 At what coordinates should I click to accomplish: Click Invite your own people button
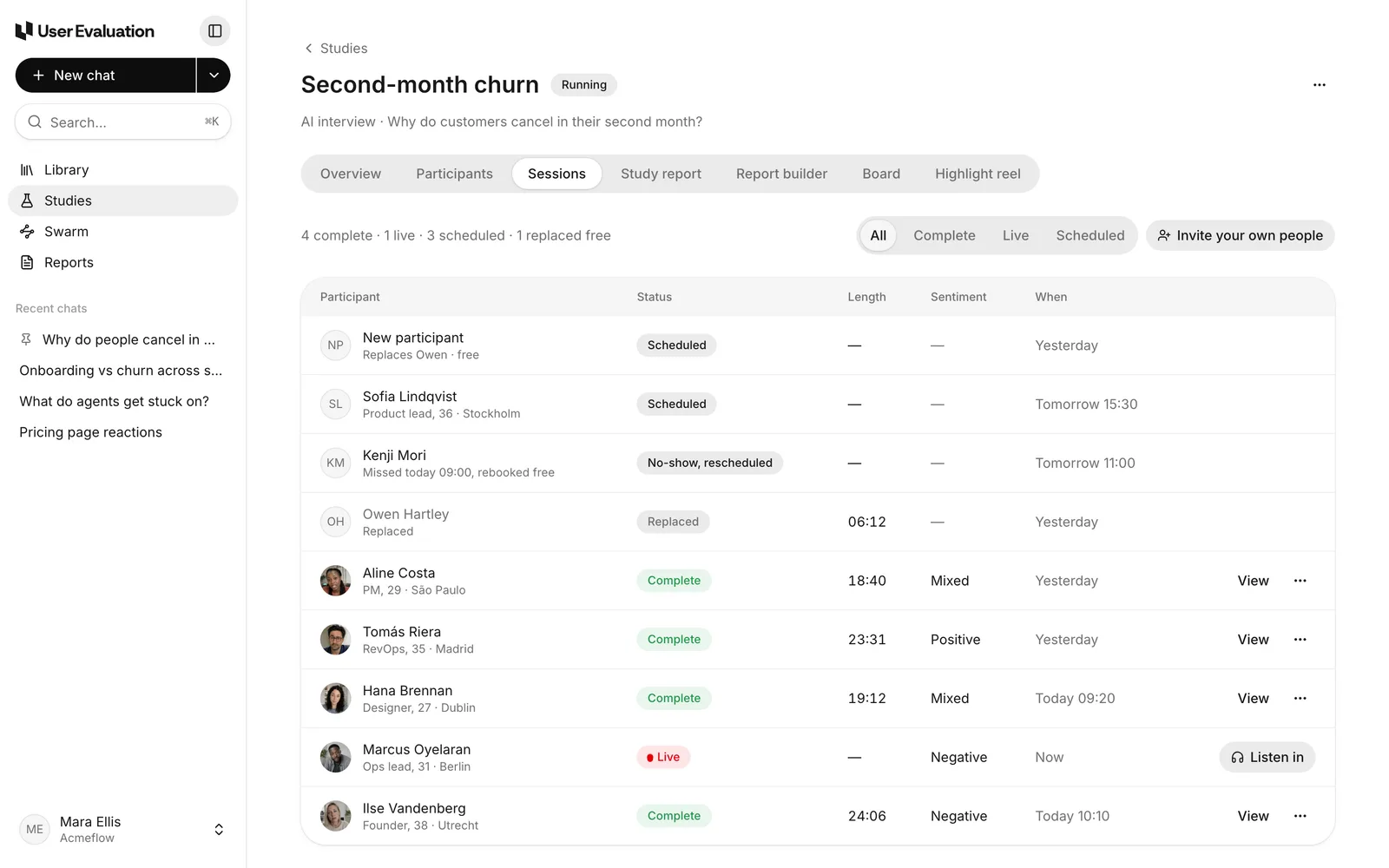pos(1240,235)
